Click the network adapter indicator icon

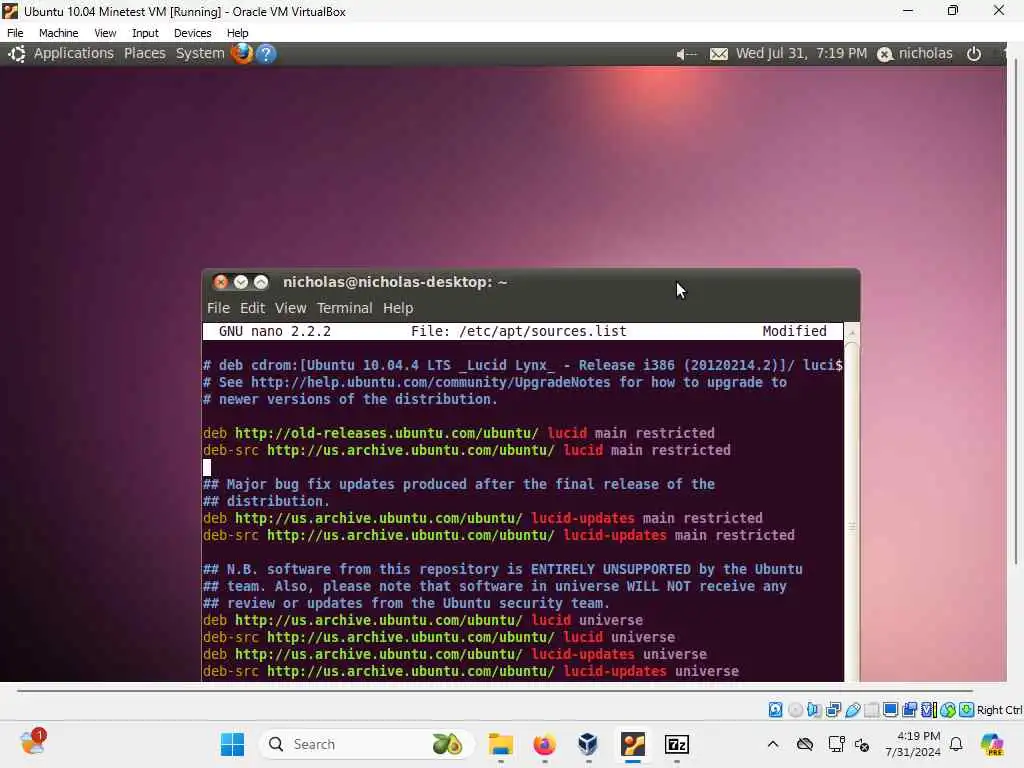tap(833, 710)
